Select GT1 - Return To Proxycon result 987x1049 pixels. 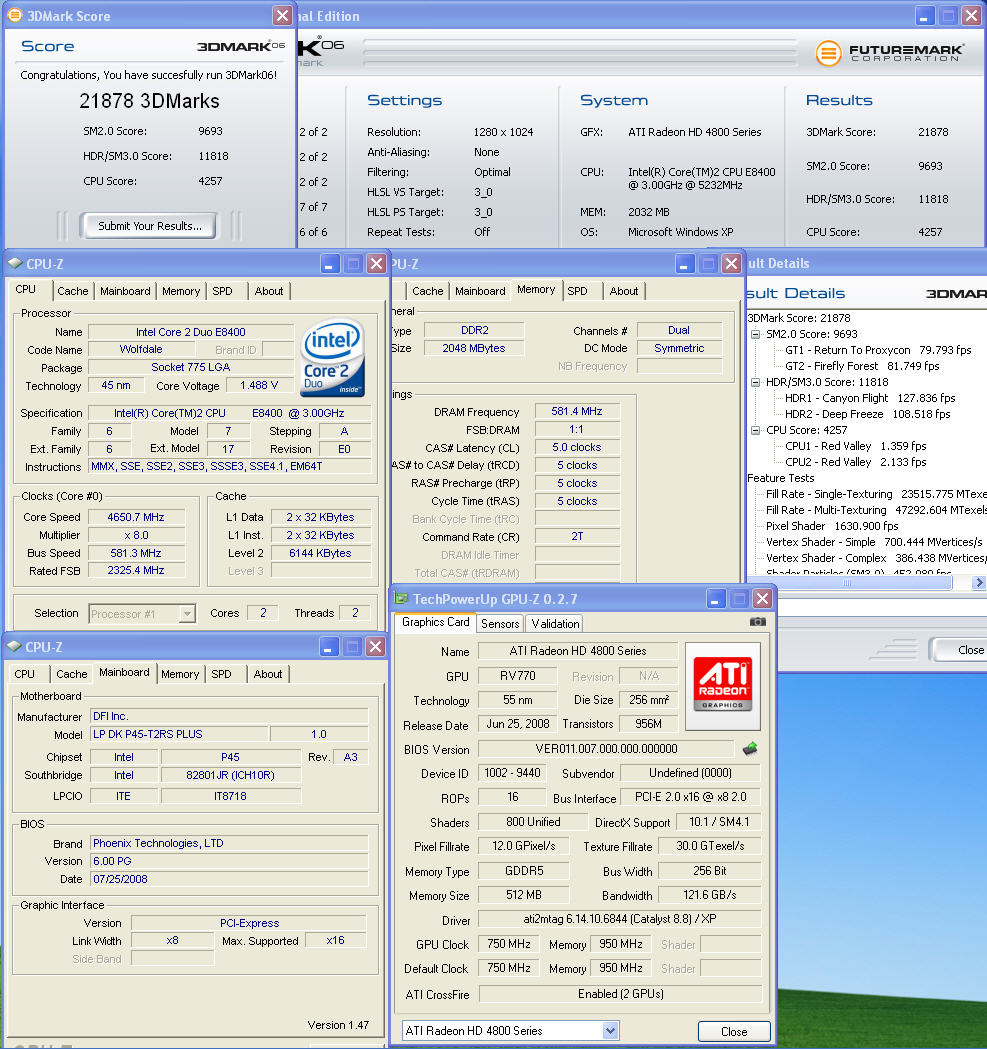(878, 350)
